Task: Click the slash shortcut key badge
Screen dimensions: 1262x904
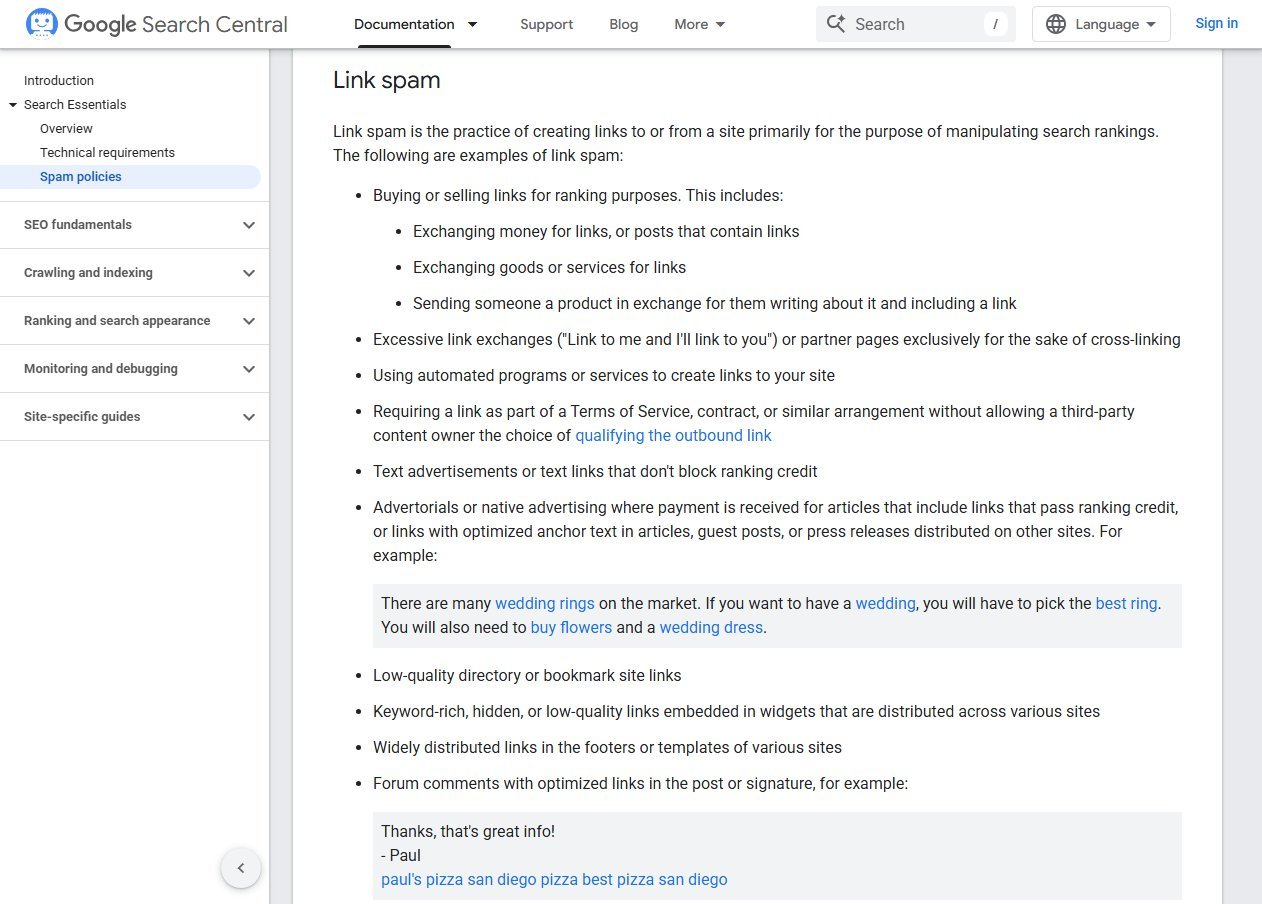Action: click(995, 24)
